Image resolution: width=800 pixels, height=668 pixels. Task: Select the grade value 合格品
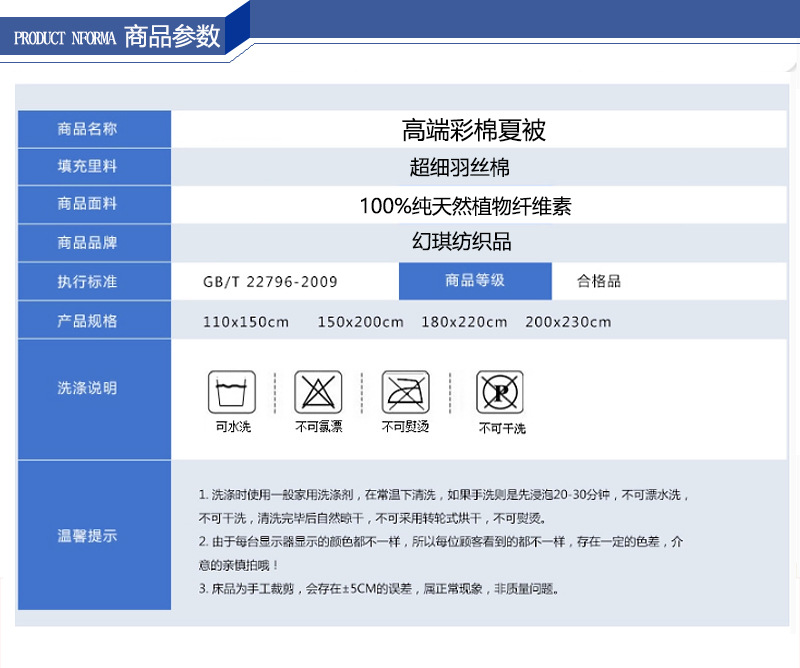click(x=599, y=281)
